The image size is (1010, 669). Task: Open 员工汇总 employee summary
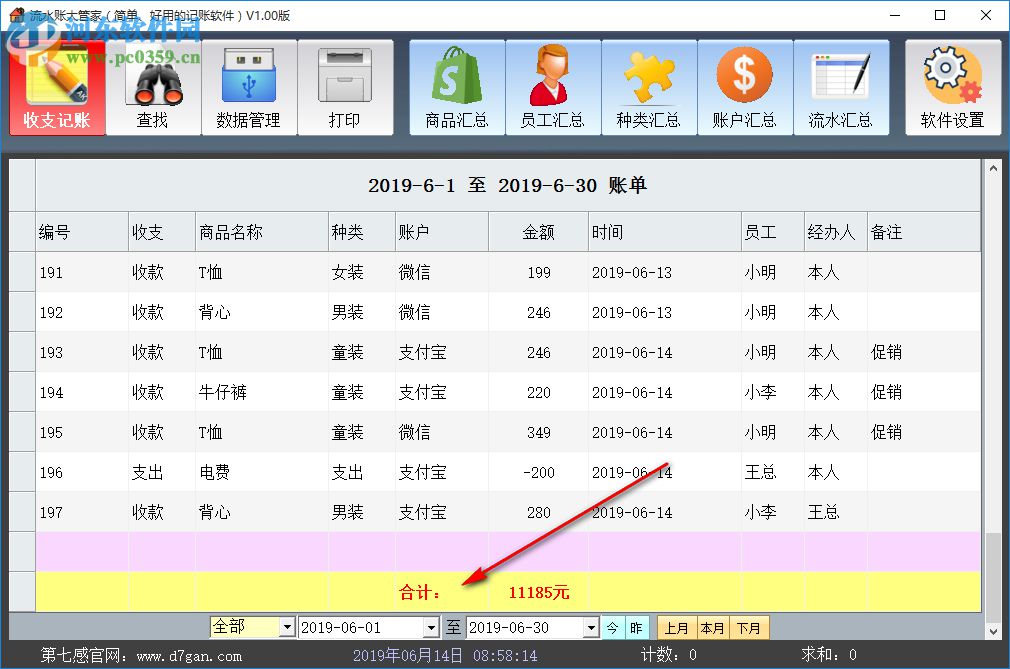(x=553, y=88)
